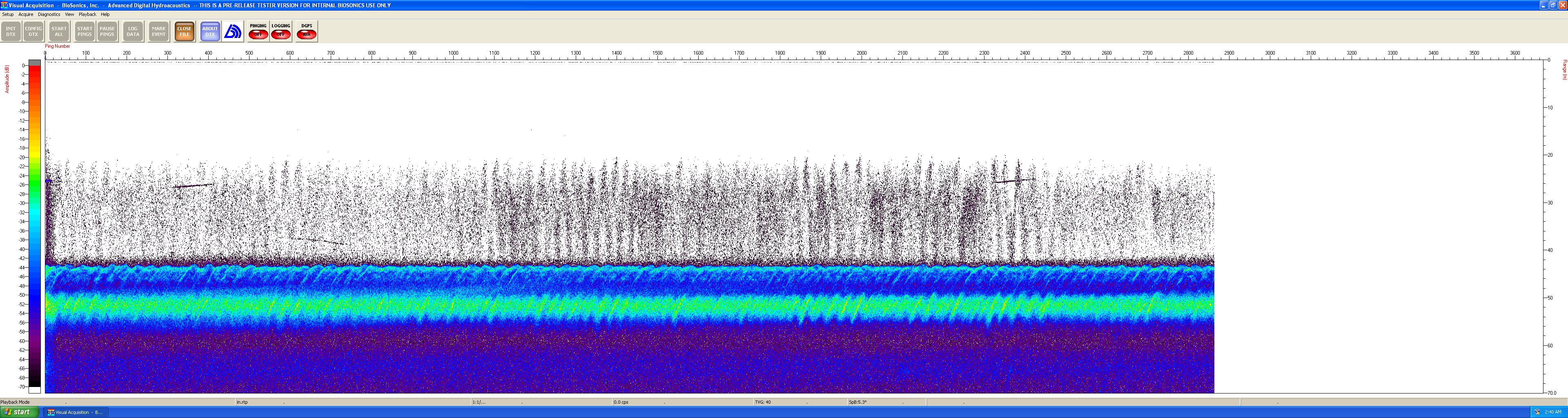
Task: Click the PAUSE PINGS toolbar button
Action: pos(107,32)
